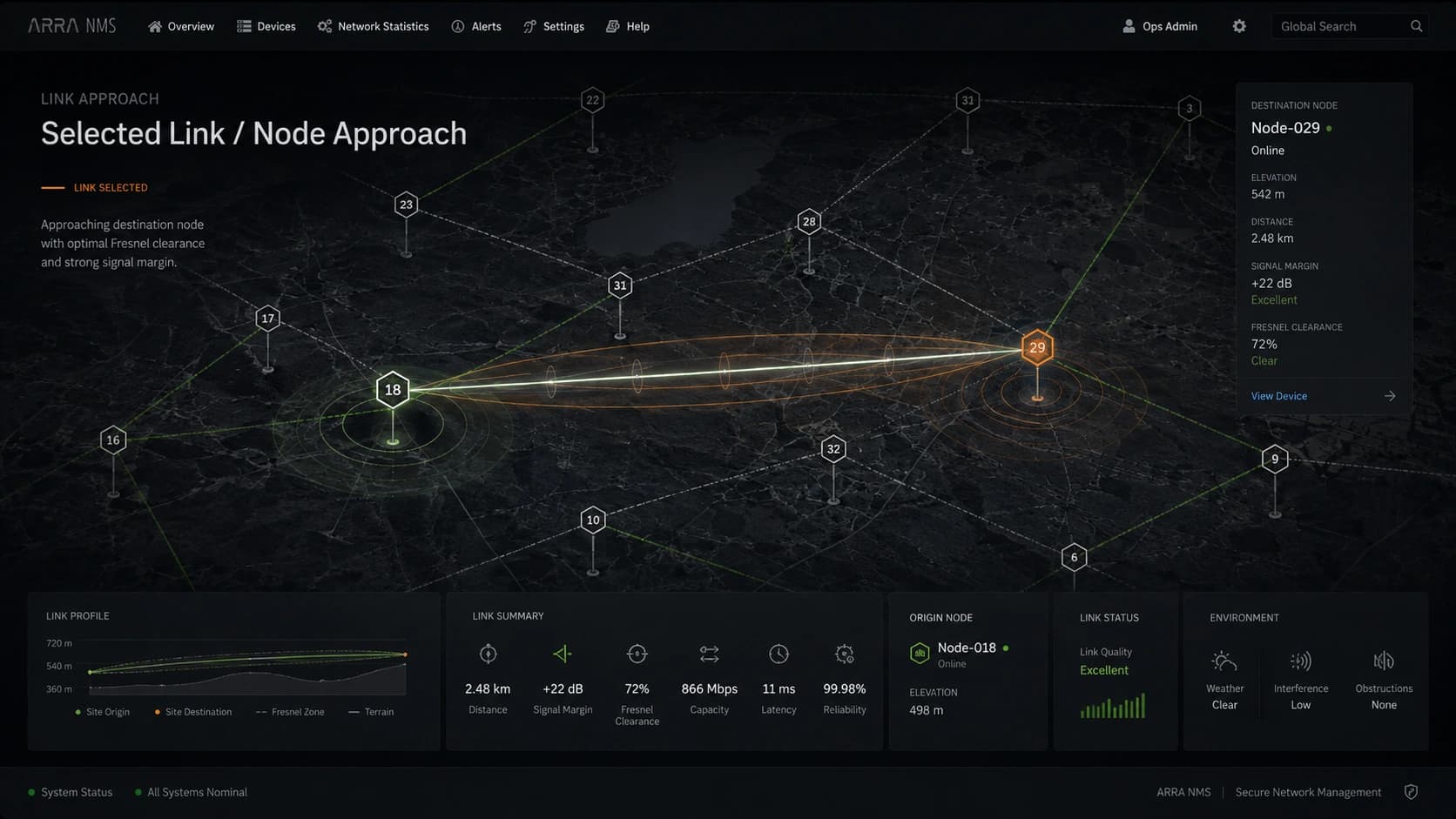Go to the Devices menu
1456x819 pixels.
point(266,26)
